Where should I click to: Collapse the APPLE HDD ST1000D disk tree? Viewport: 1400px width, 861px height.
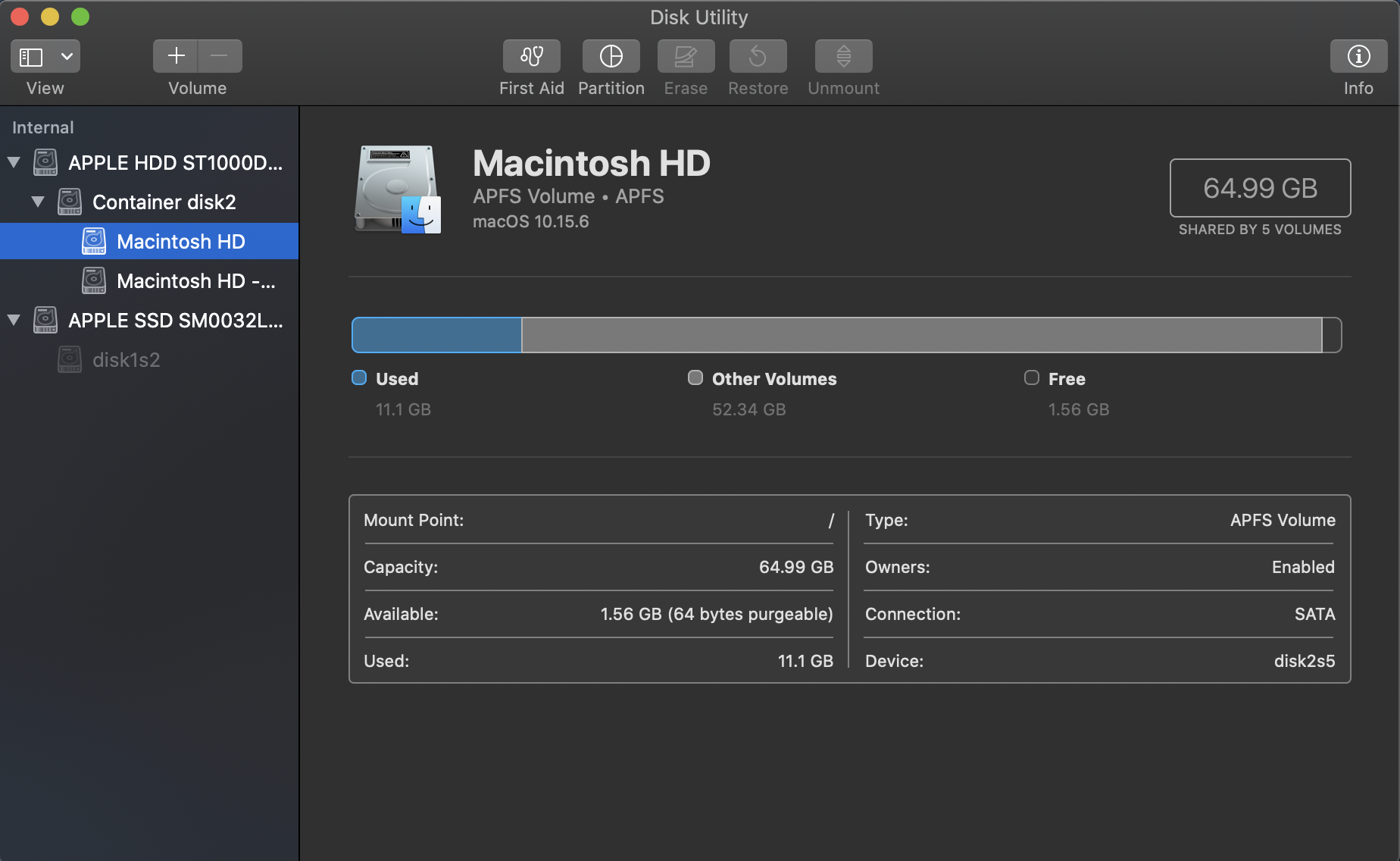click(14, 162)
